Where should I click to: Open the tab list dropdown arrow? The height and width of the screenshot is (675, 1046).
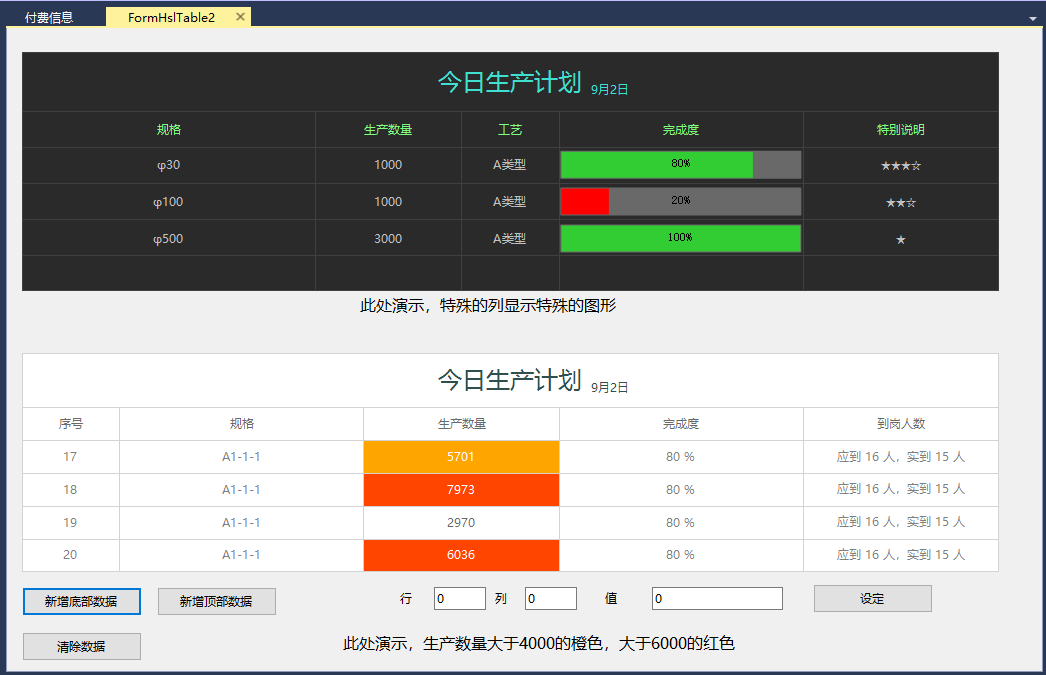click(x=1032, y=19)
